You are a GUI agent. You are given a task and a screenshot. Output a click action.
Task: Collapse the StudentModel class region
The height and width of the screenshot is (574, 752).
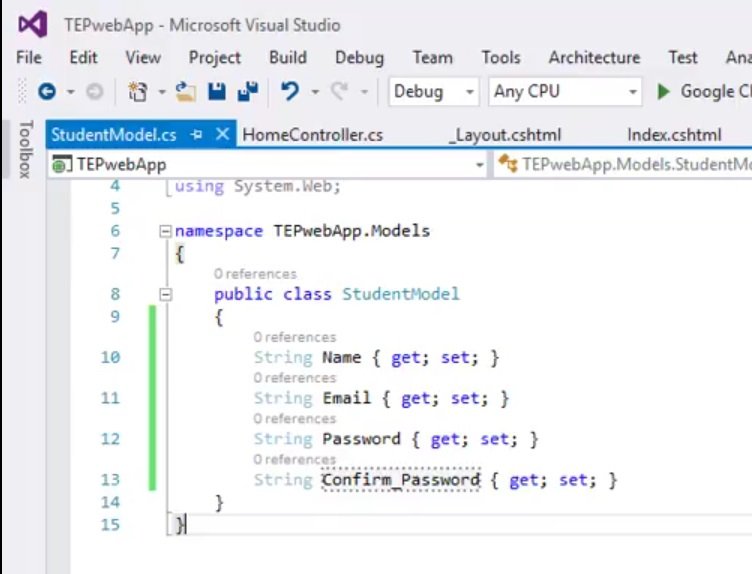(165, 294)
